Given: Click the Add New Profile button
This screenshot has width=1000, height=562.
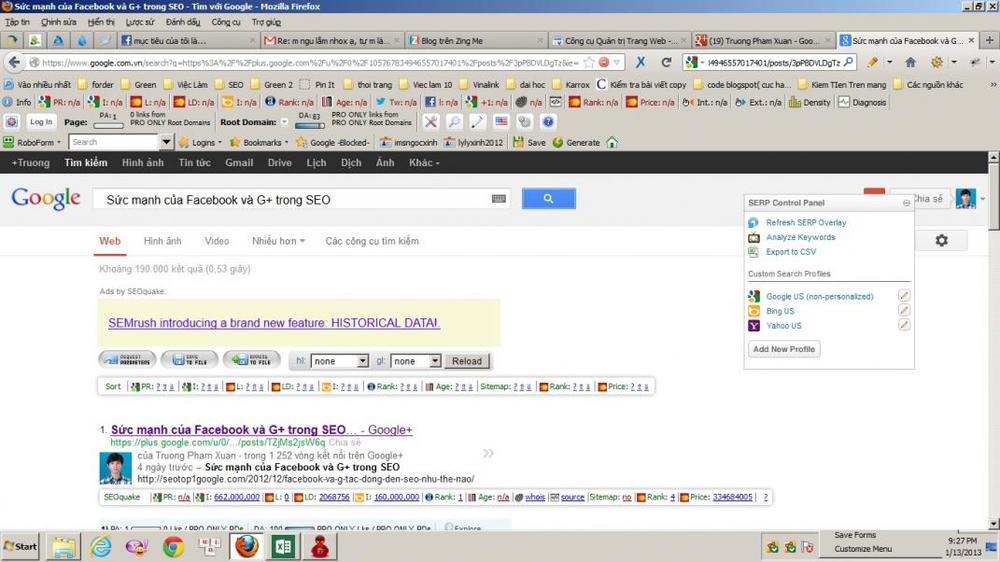Looking at the screenshot, I should point(784,349).
